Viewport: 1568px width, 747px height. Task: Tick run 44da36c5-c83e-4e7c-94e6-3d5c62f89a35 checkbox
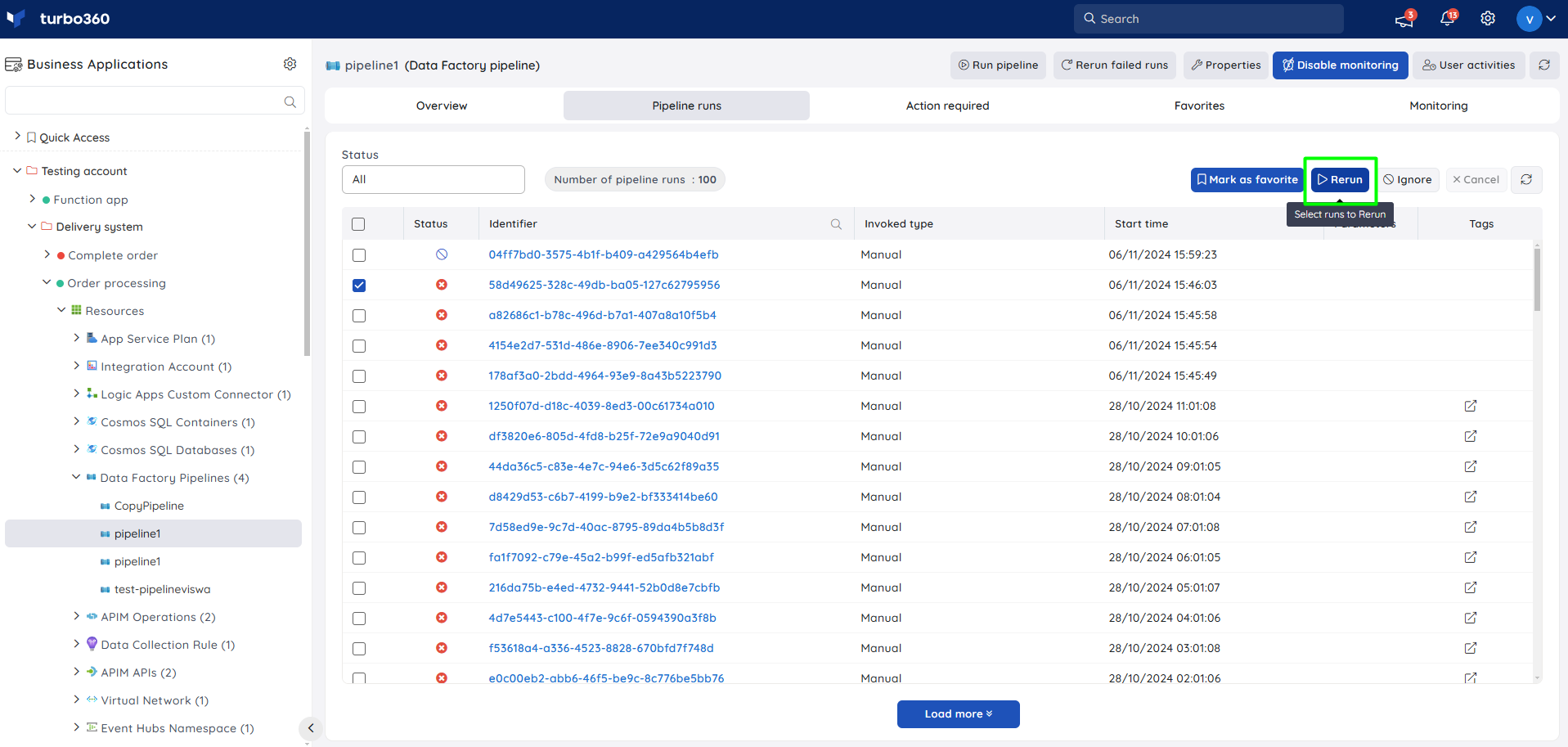[359, 467]
